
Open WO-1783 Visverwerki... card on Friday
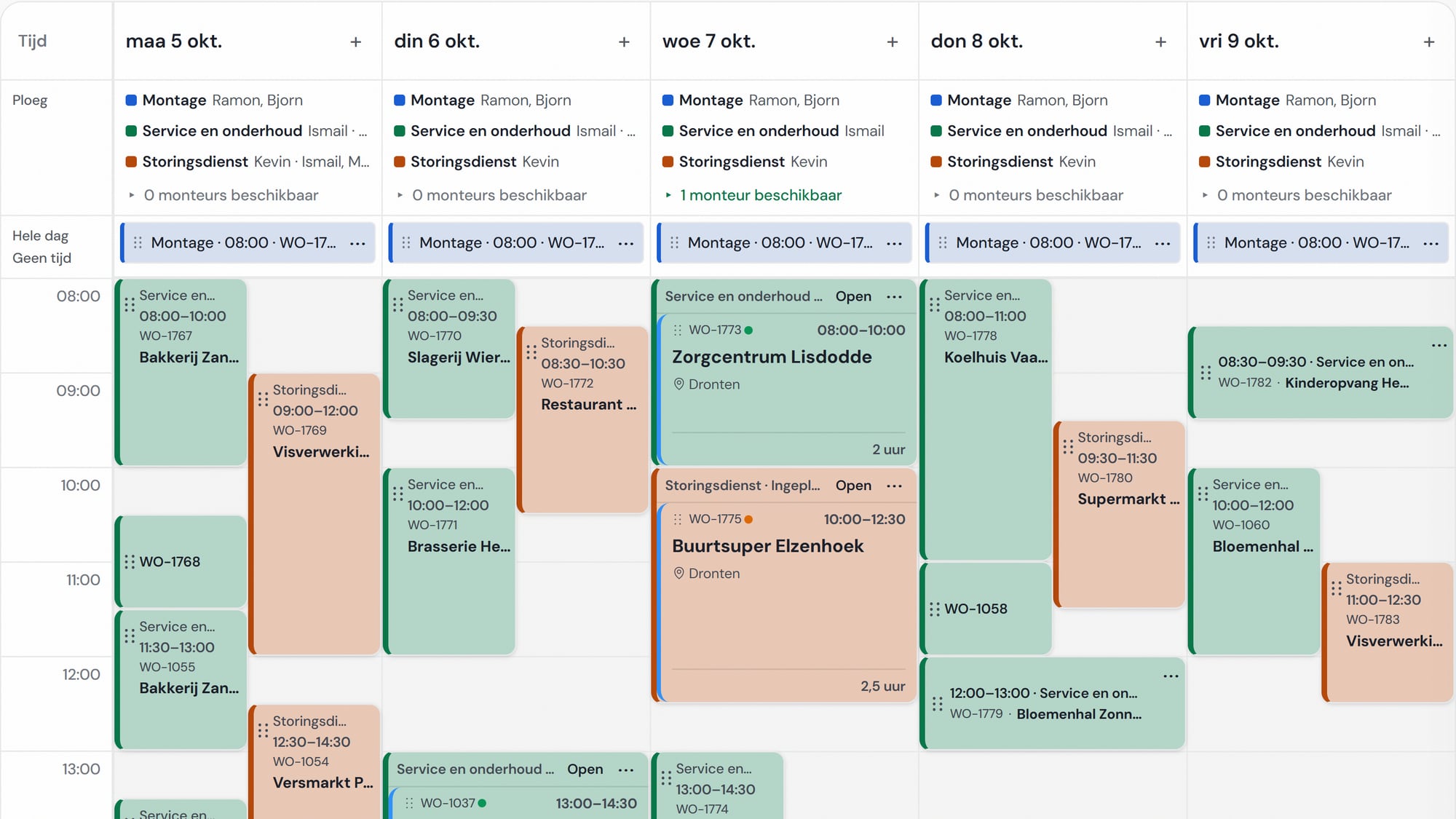click(1388, 633)
